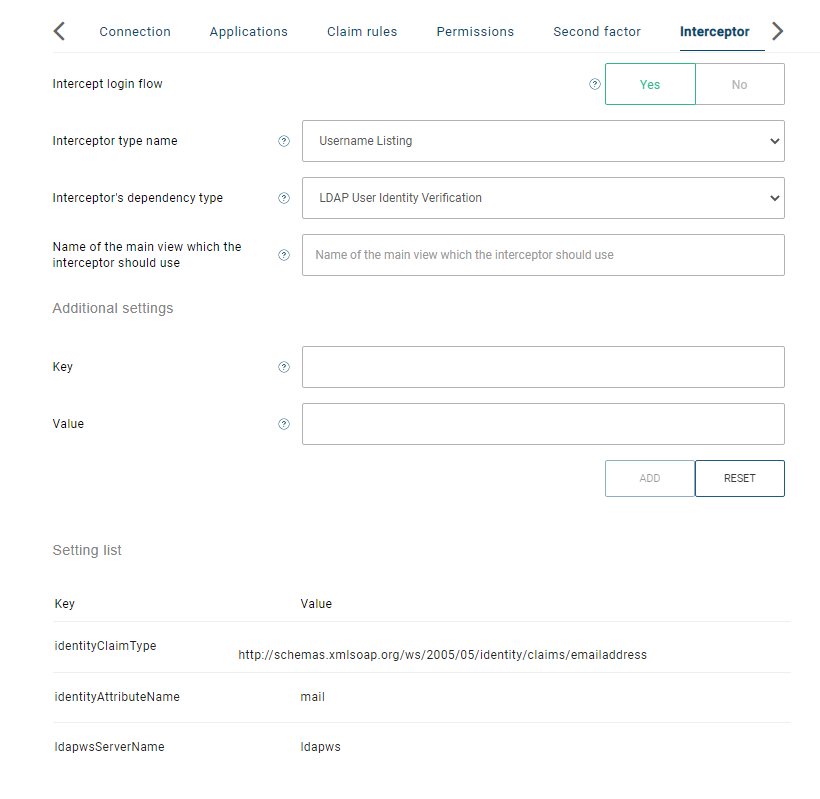Click the main view name input field

[x=543, y=255]
